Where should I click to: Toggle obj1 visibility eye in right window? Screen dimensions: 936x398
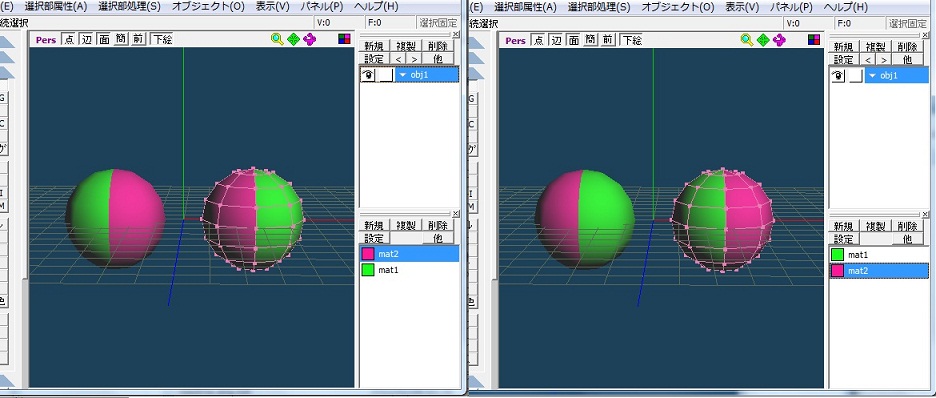tap(839, 75)
